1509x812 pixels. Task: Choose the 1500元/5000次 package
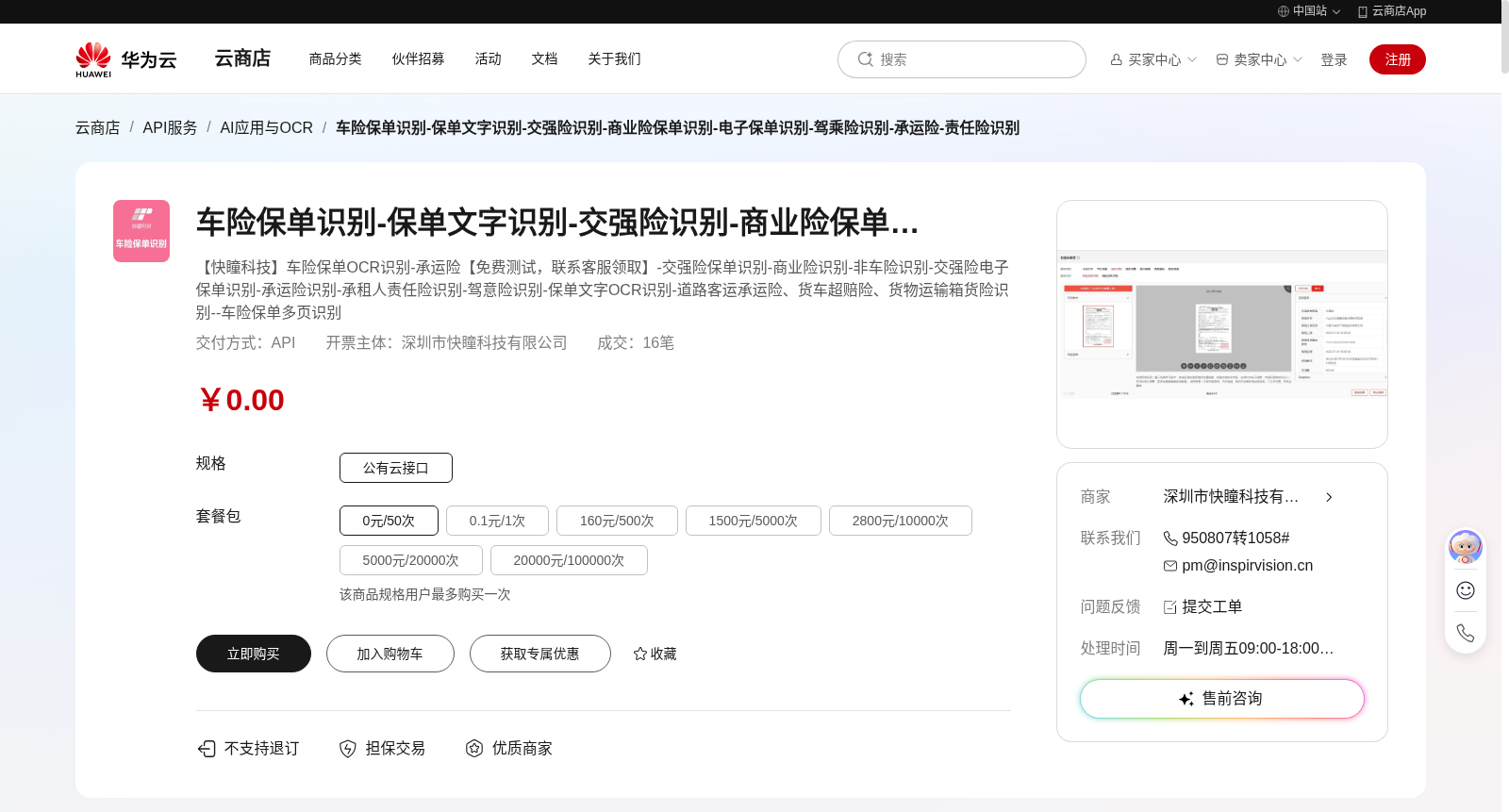pyautogui.click(x=754, y=521)
